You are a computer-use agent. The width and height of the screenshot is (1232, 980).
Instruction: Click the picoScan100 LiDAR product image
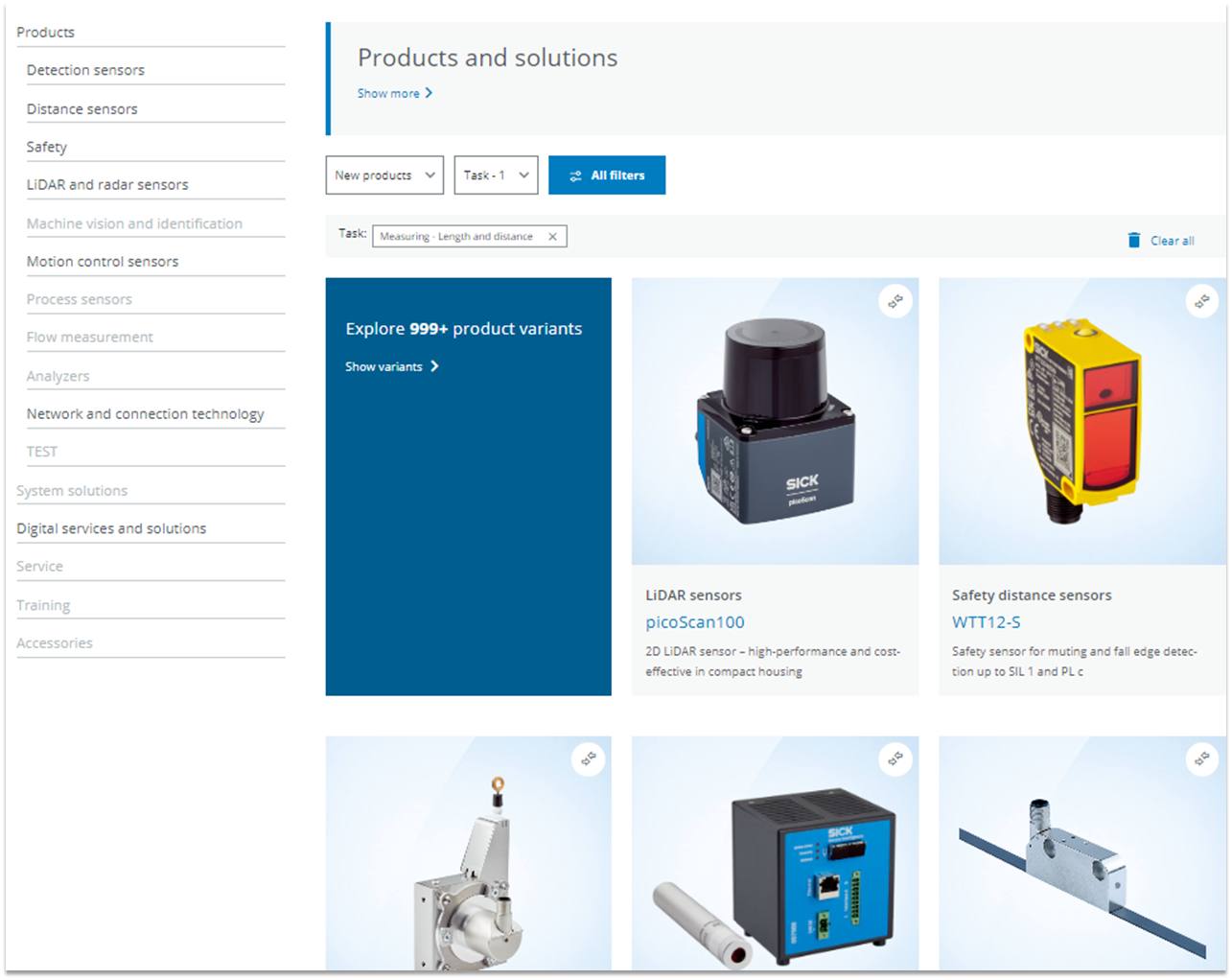(775, 422)
